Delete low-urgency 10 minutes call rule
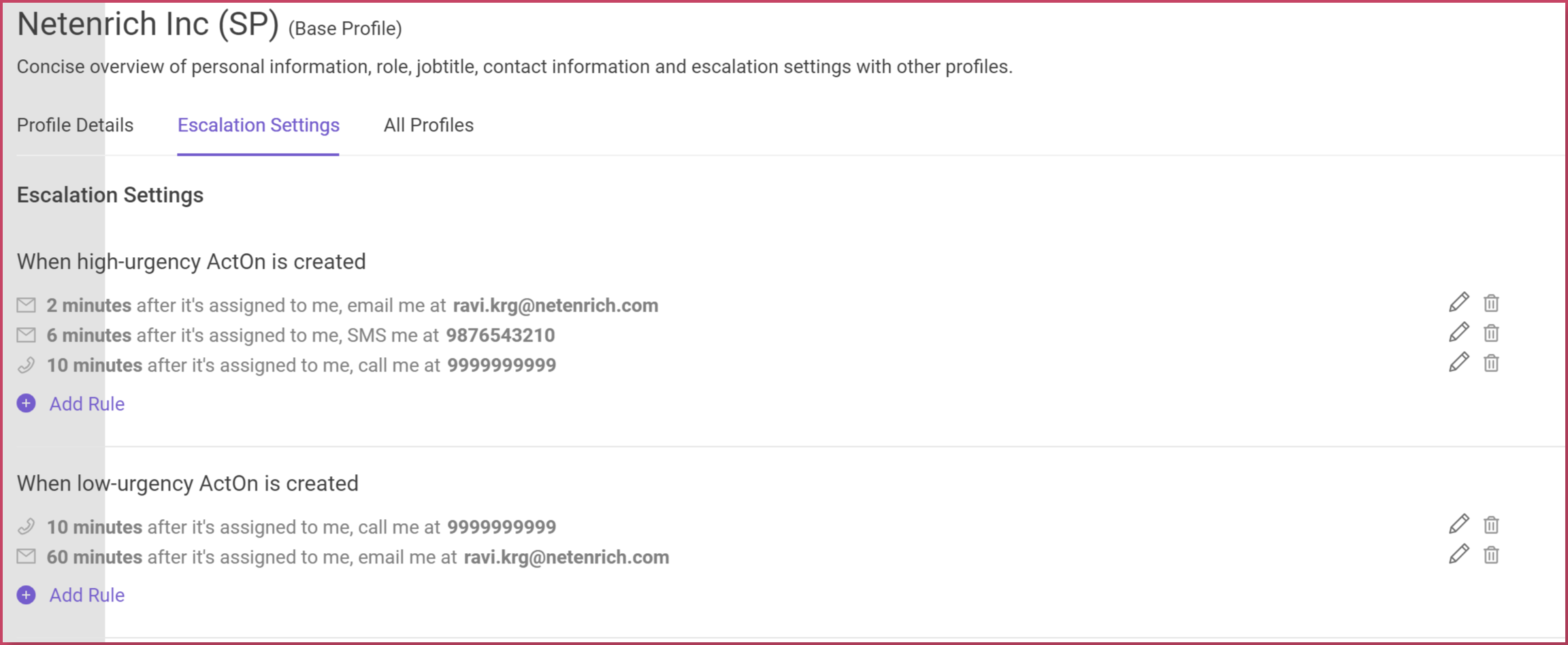Viewport: 1568px width, 645px height. (x=1491, y=525)
